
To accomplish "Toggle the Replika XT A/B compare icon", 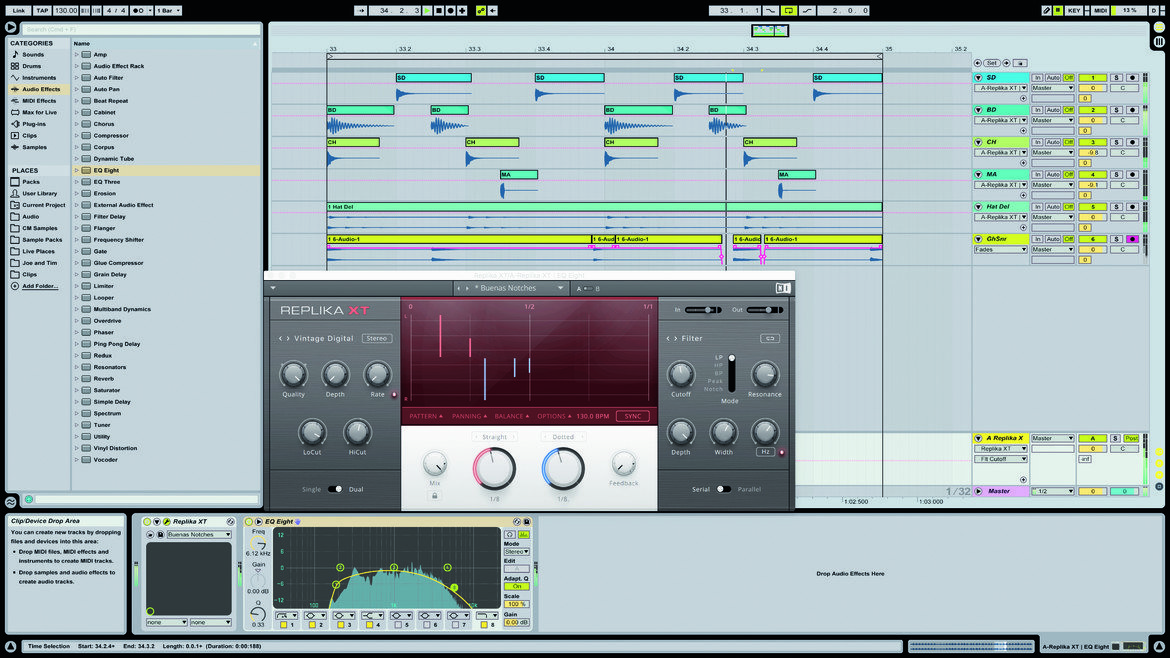I will (x=588, y=288).
